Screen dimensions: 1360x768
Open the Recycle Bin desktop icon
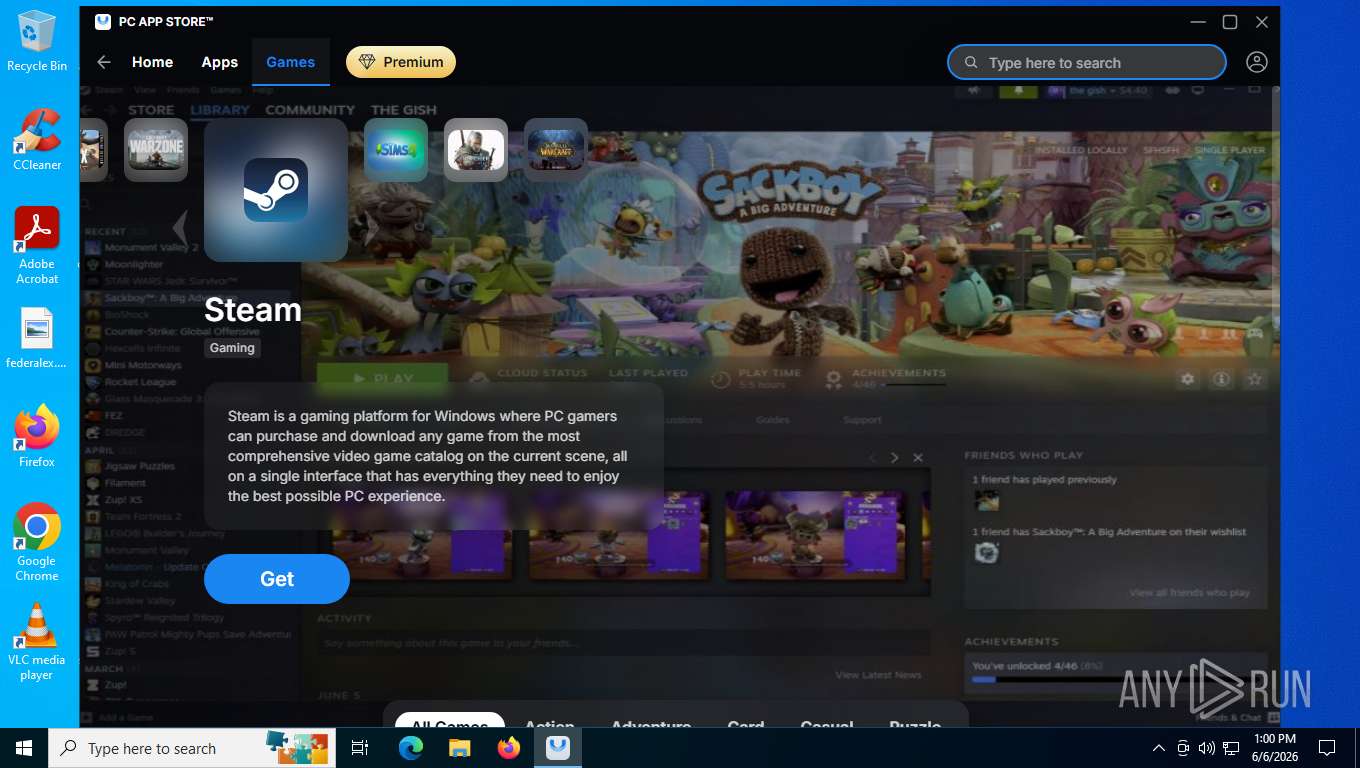click(37, 41)
